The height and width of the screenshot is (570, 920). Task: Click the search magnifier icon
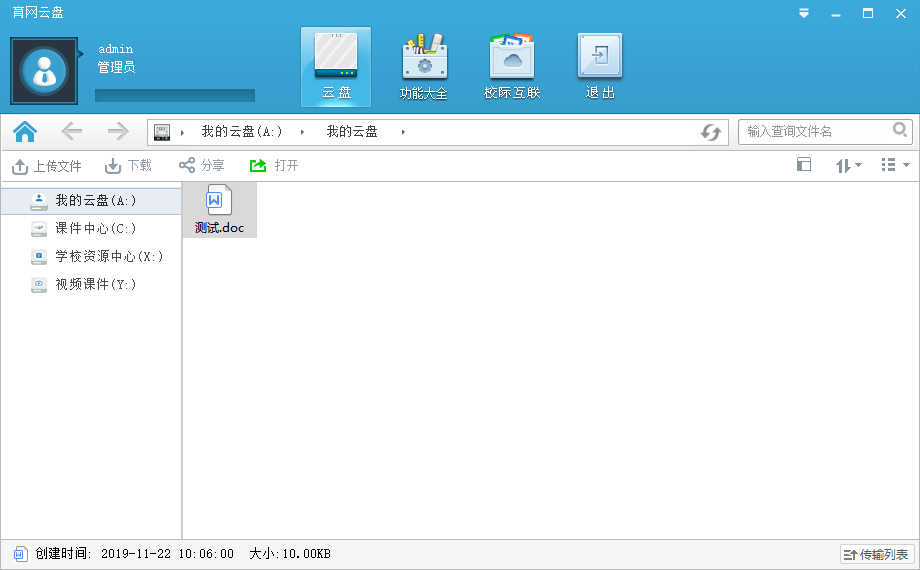[x=900, y=130]
